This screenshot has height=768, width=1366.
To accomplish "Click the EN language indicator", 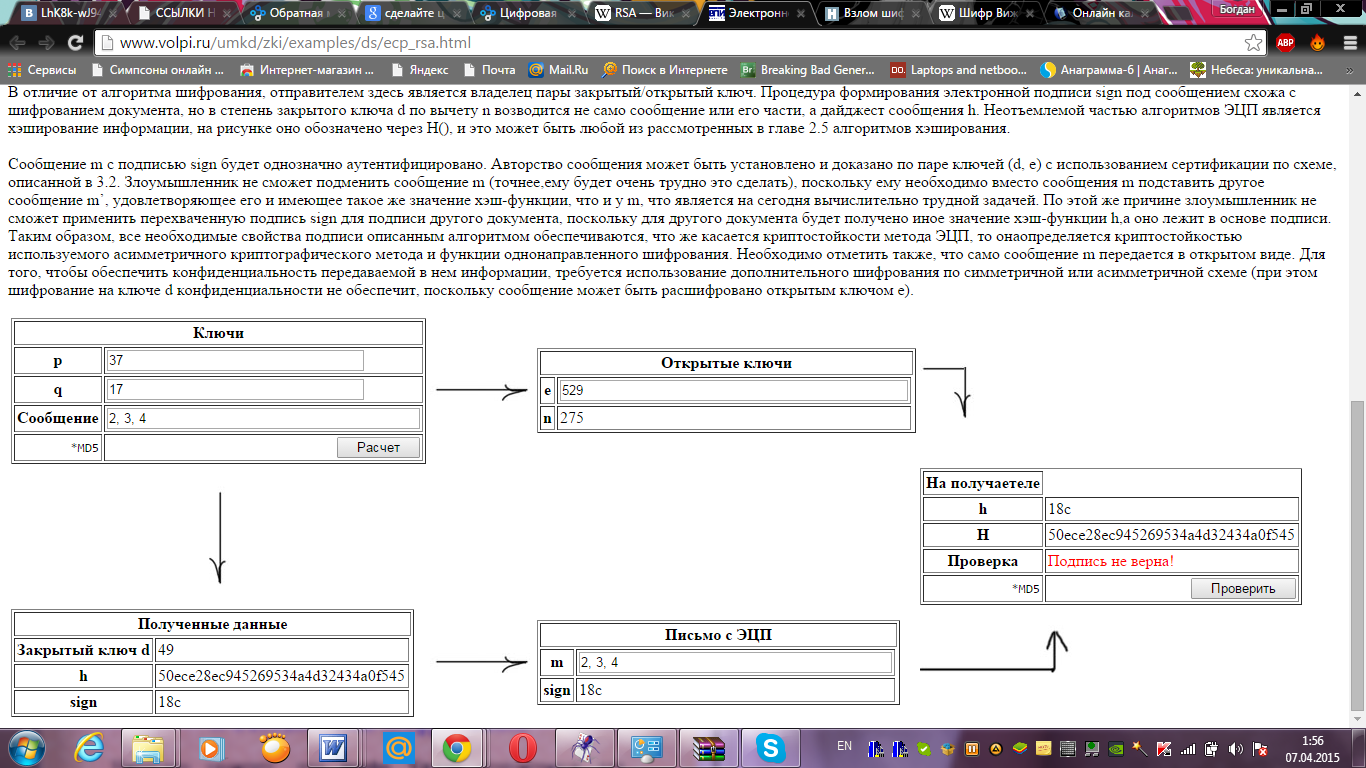I will pyautogui.click(x=844, y=746).
